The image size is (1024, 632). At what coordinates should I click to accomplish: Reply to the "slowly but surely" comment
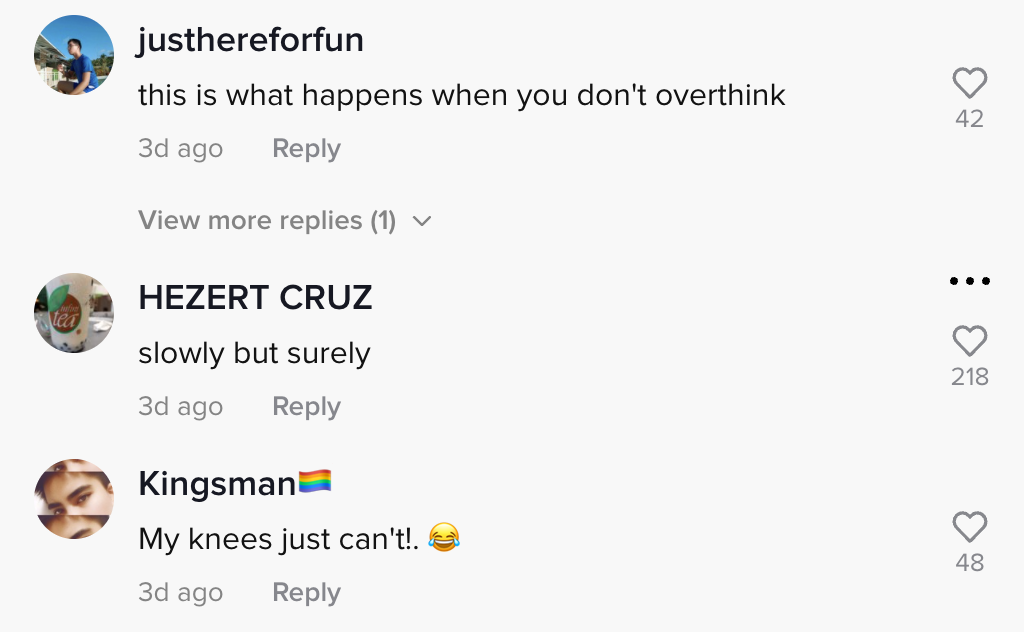coord(306,407)
